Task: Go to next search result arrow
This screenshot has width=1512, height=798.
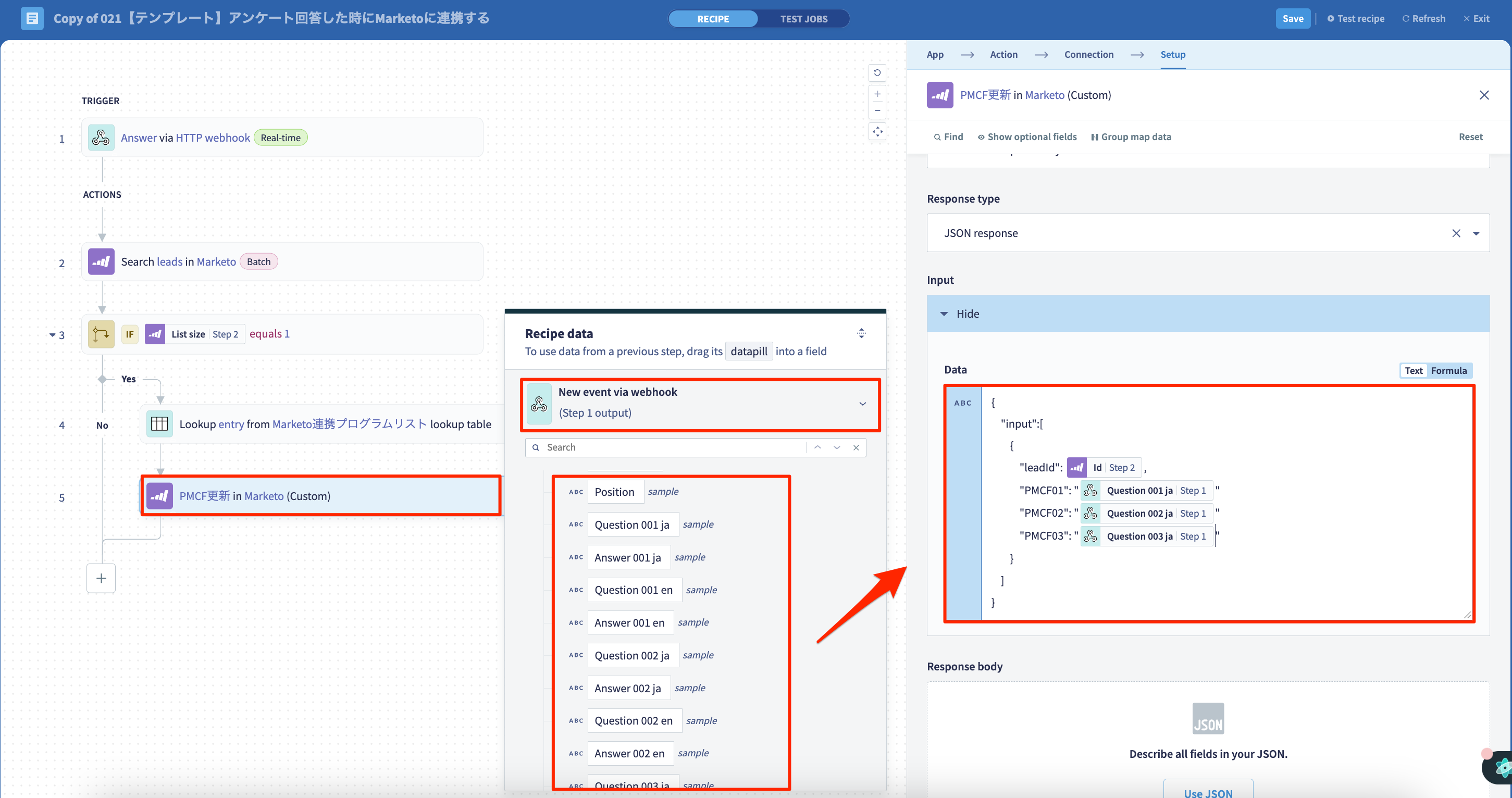Action: click(x=836, y=447)
